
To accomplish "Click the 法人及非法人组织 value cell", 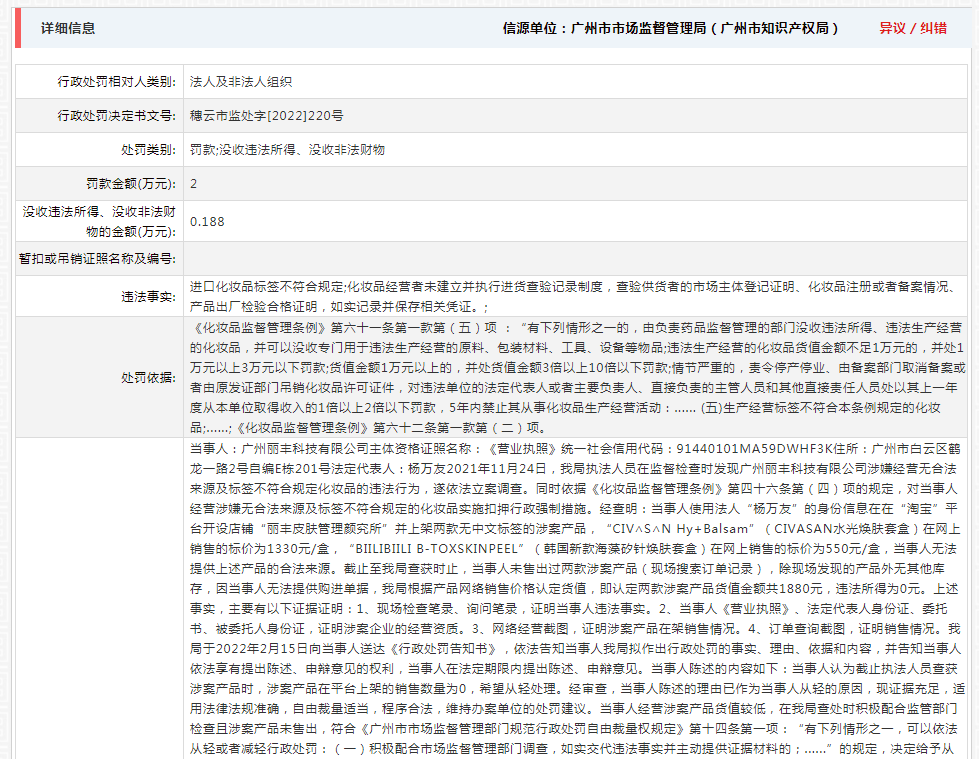I will (240, 82).
